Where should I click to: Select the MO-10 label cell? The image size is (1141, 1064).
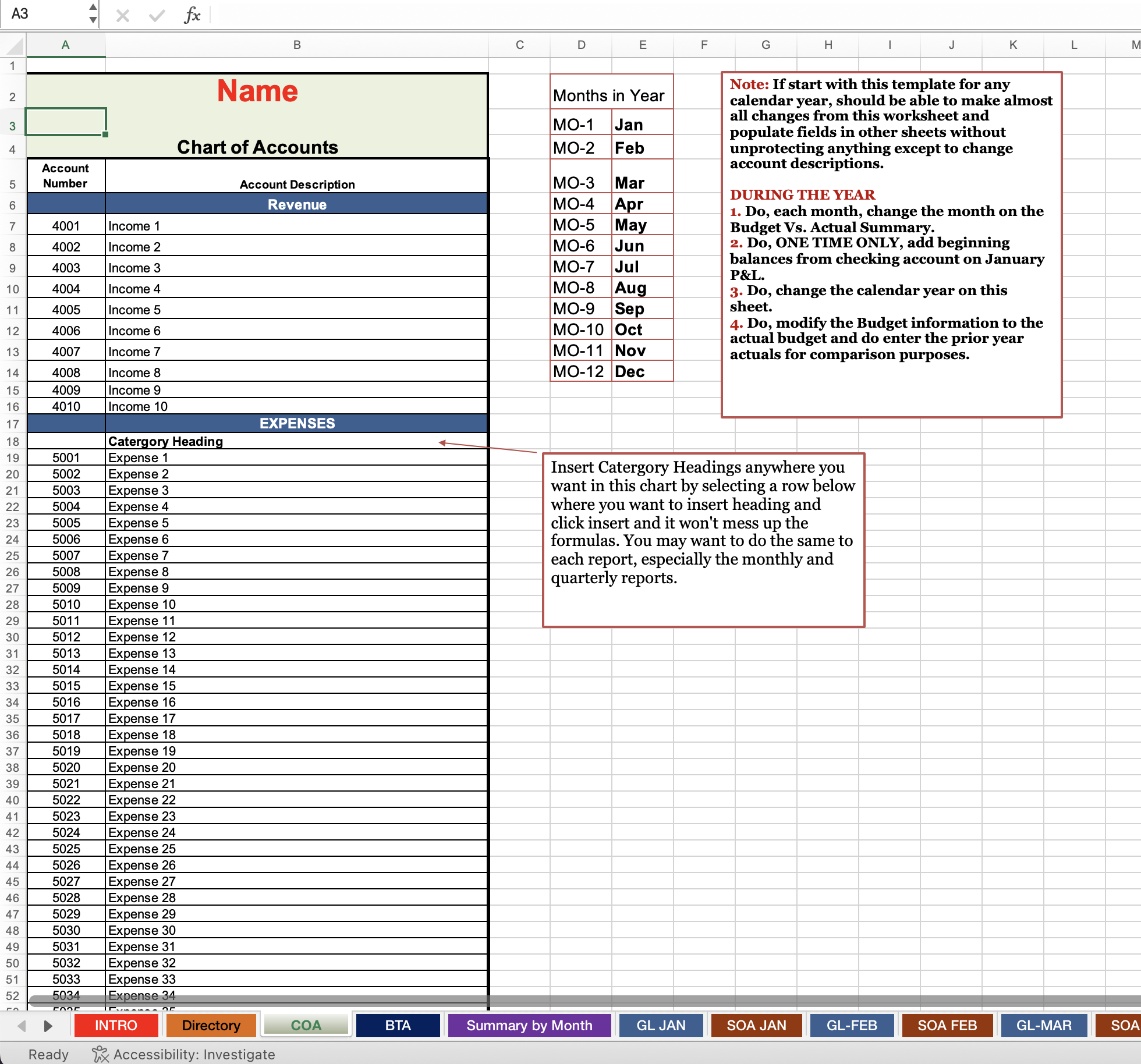[x=581, y=329]
